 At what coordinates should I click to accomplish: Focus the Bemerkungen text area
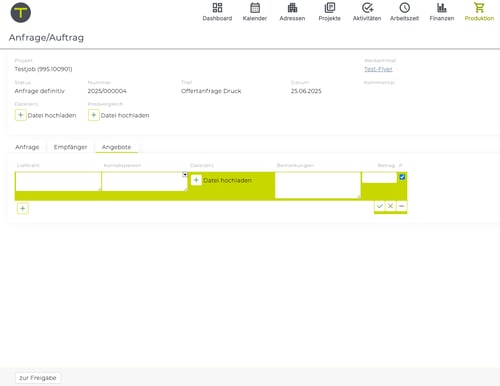point(318,185)
